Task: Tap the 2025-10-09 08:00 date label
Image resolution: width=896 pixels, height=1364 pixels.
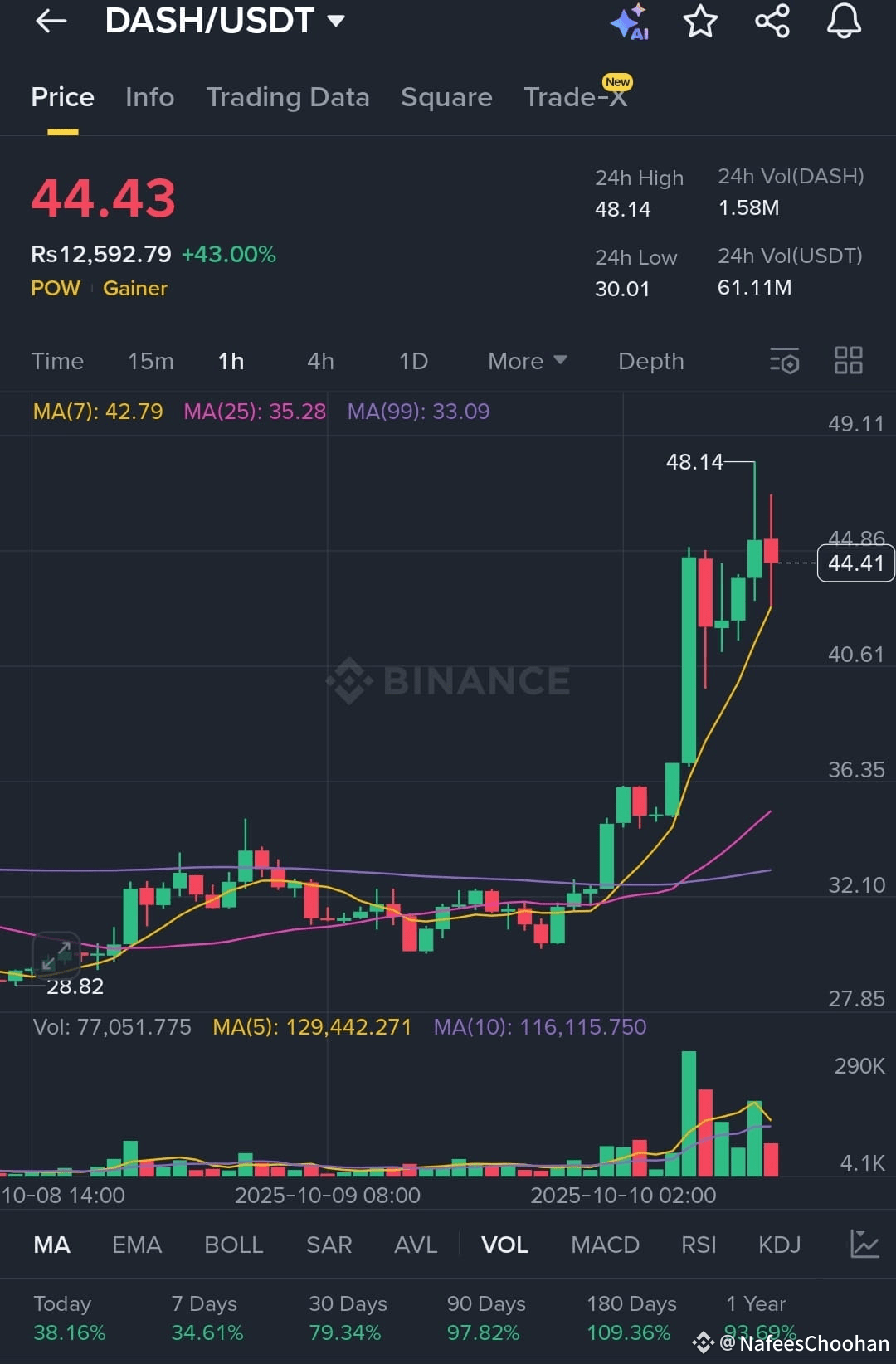Action: click(328, 1195)
